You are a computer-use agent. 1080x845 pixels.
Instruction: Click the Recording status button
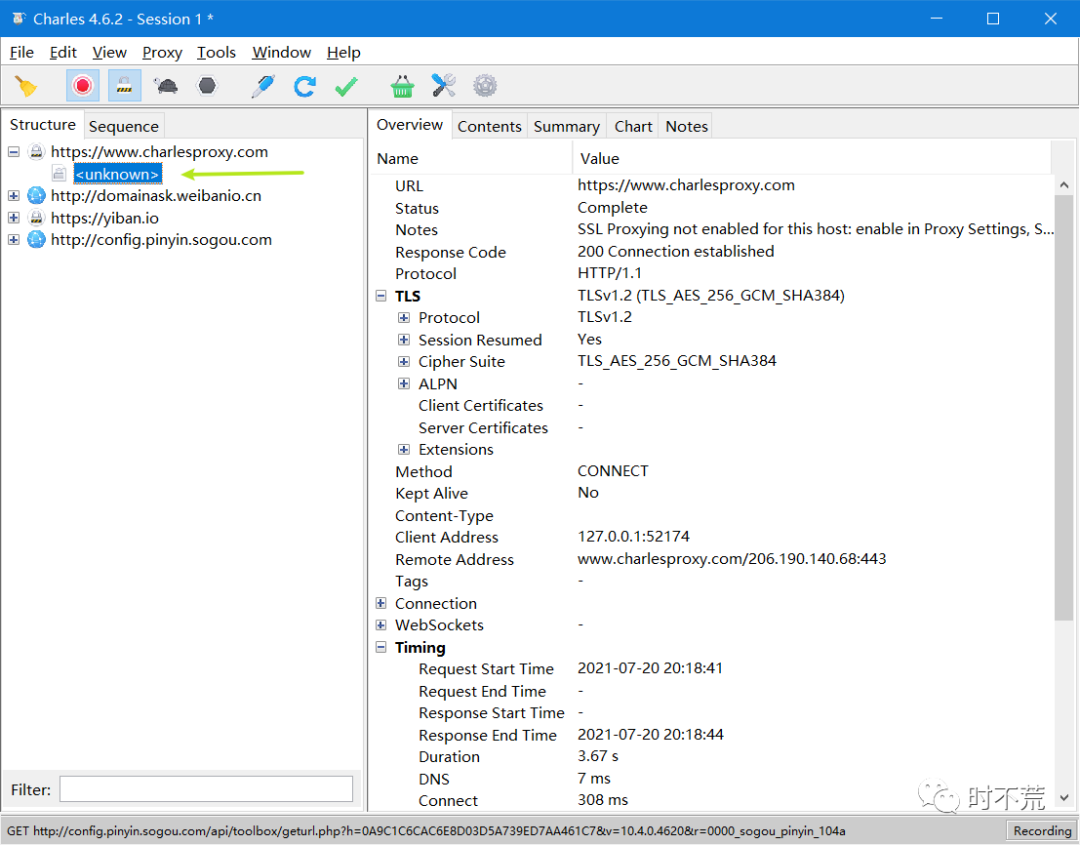tap(1041, 831)
